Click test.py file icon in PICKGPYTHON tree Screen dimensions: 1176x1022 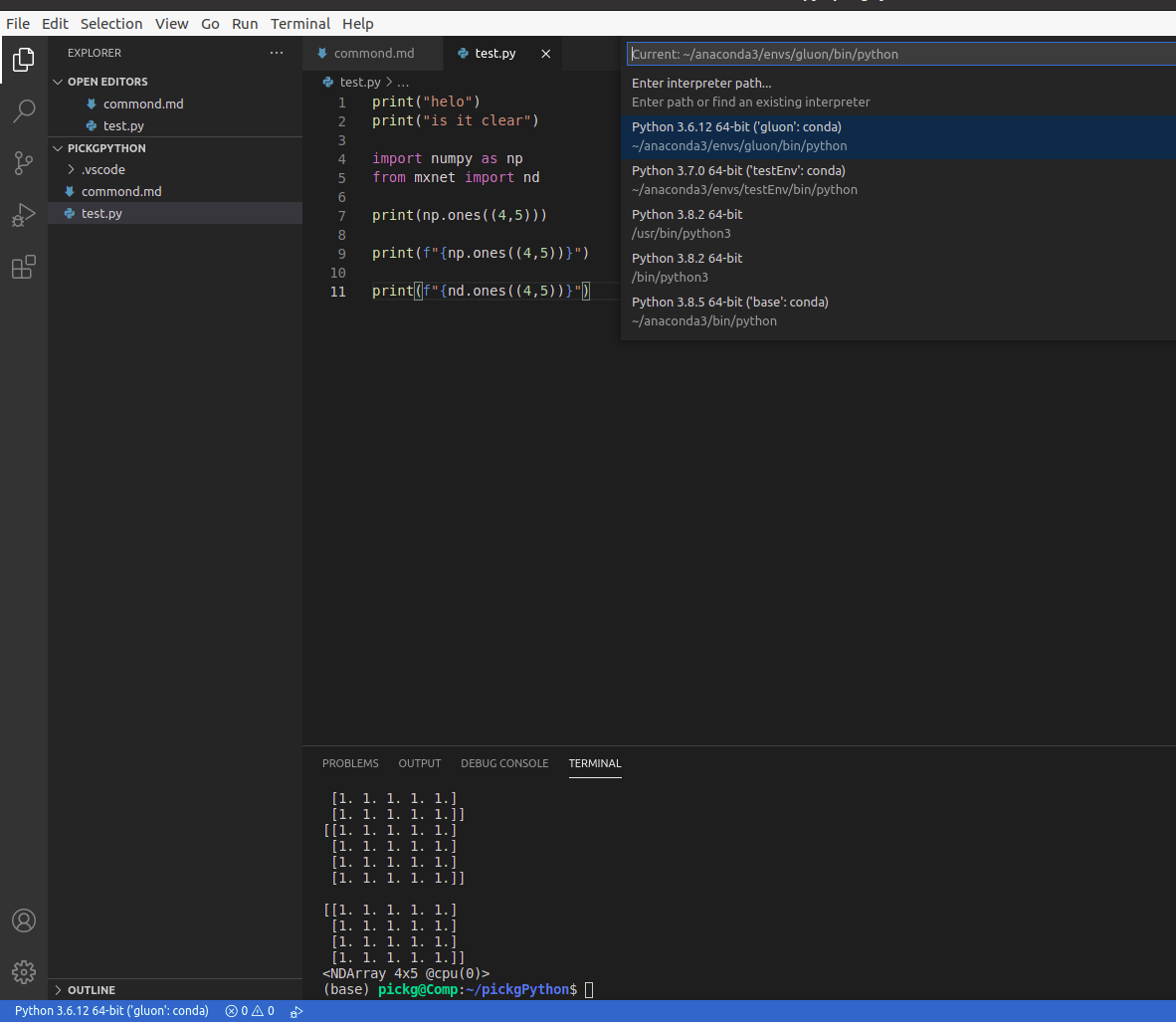click(x=69, y=214)
